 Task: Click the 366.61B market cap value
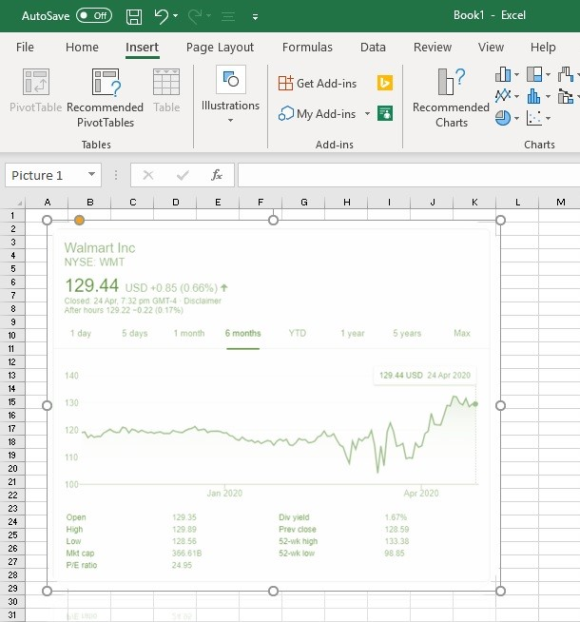(187, 553)
